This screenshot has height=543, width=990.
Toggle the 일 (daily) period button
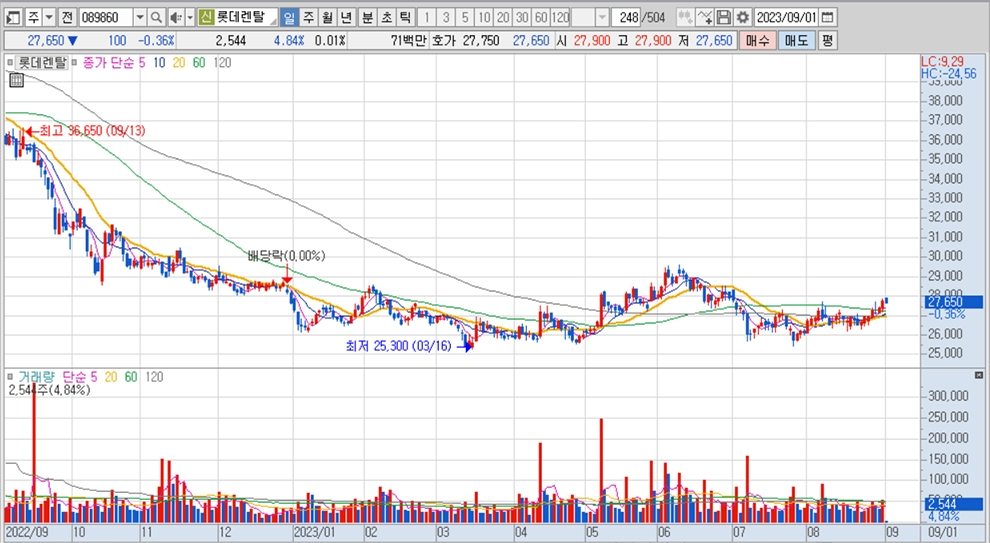289,18
